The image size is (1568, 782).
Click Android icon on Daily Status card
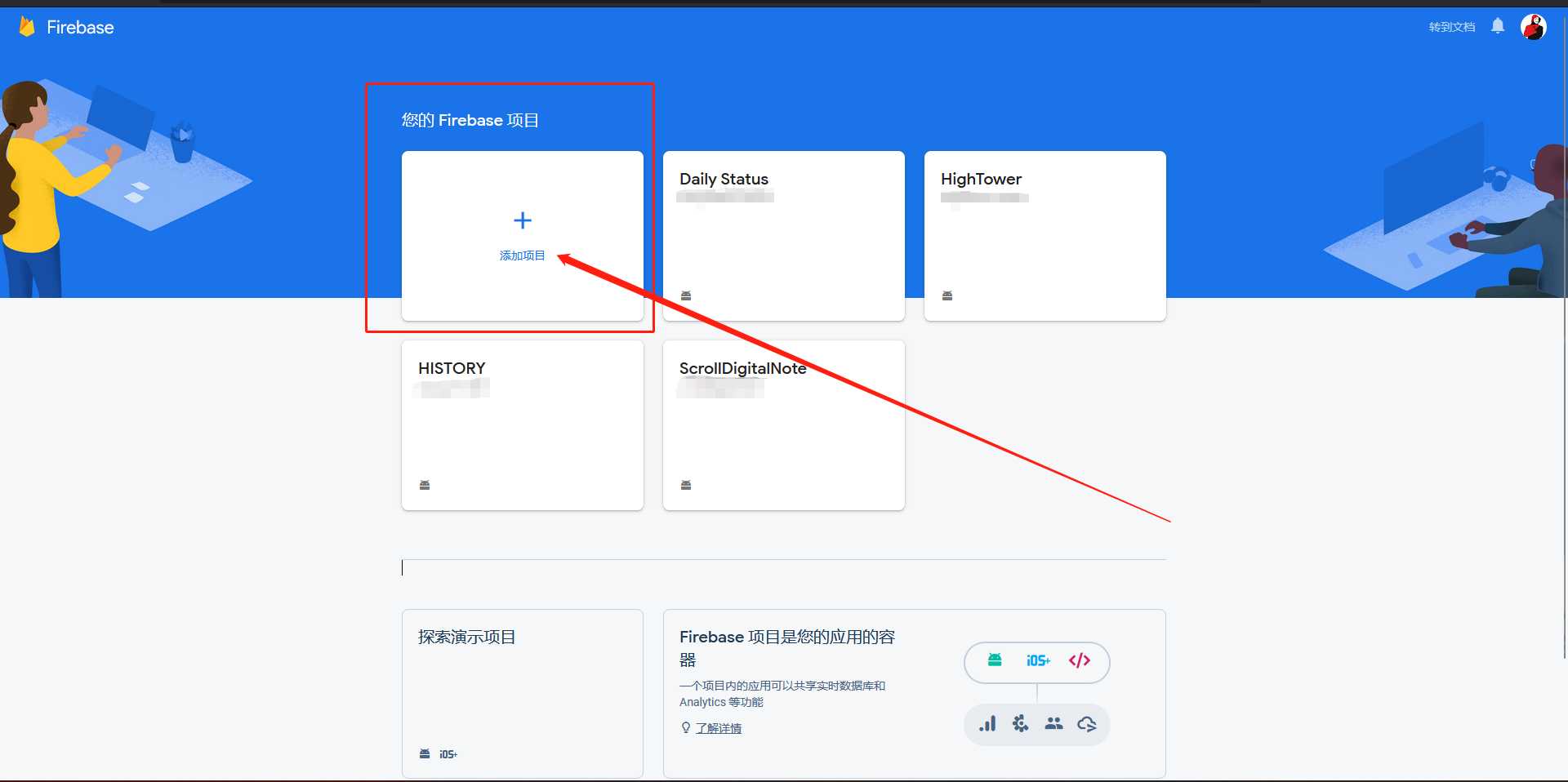[x=686, y=295]
